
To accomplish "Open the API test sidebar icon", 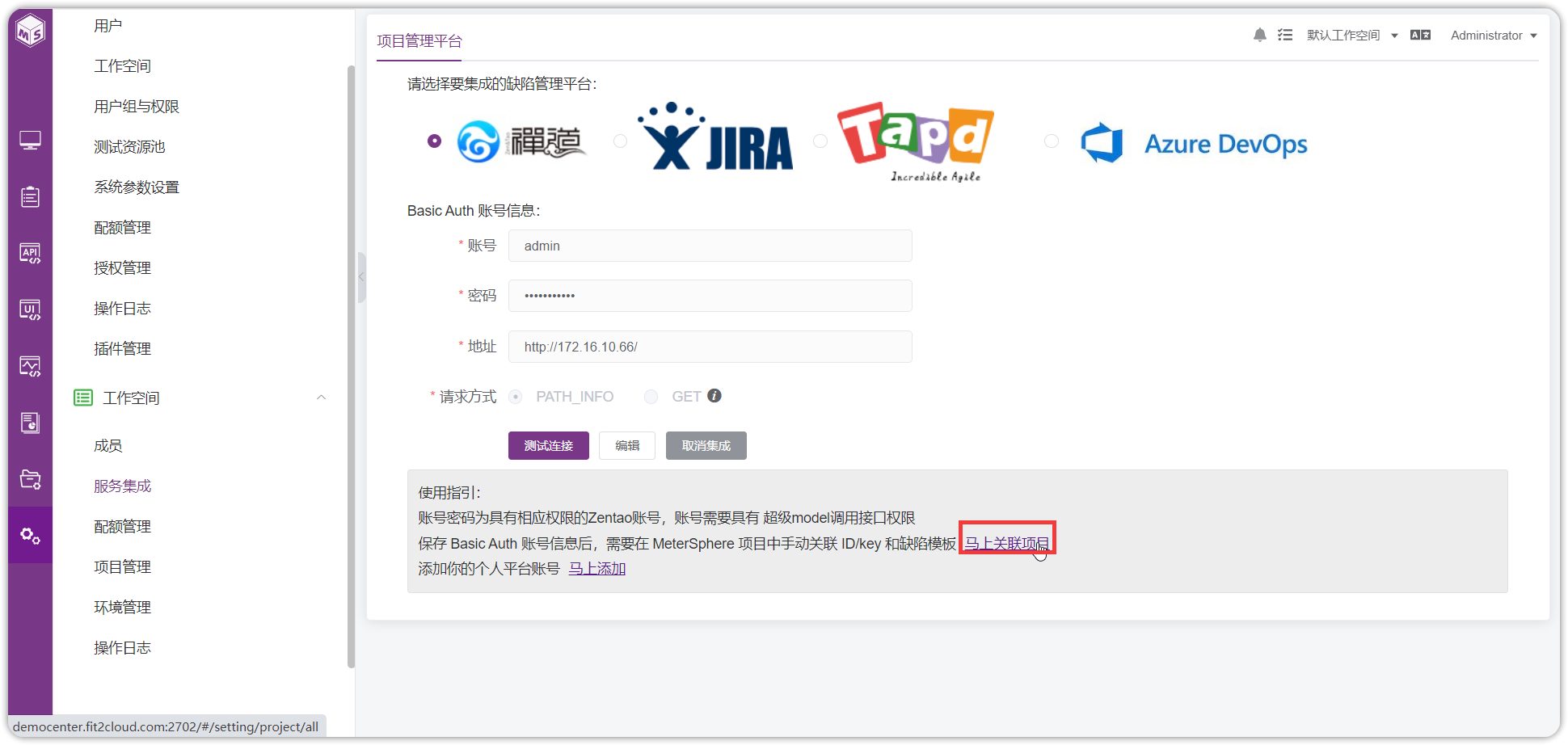I will (30, 254).
